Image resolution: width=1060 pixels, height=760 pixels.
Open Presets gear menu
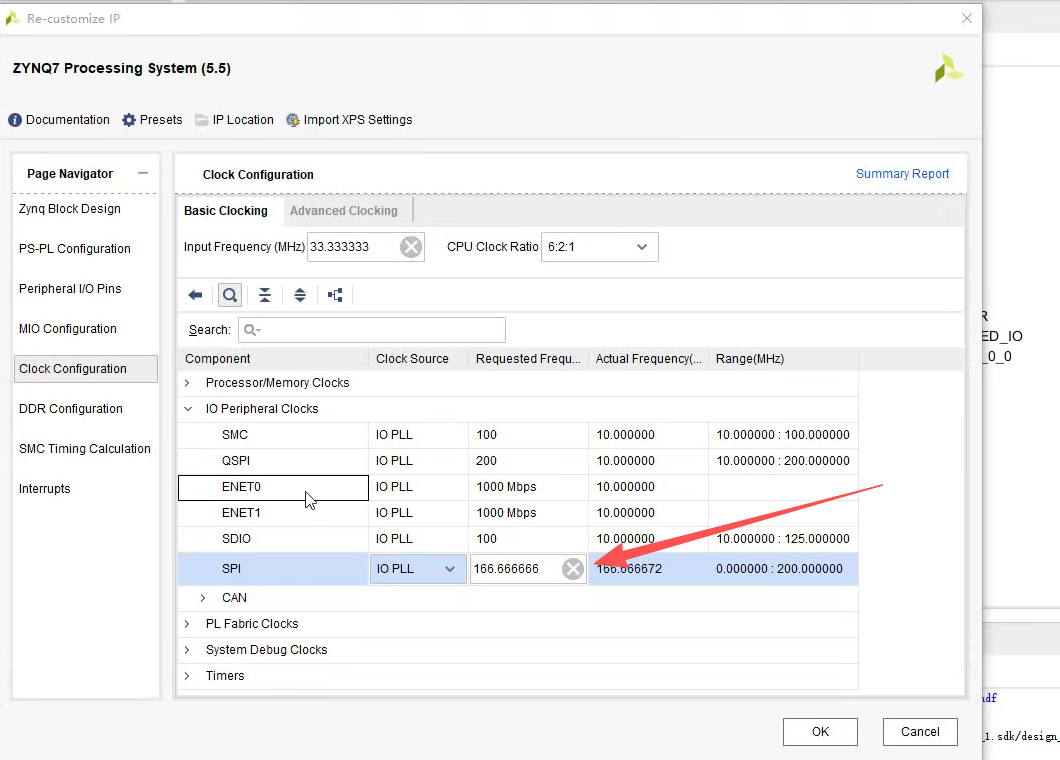tap(152, 120)
